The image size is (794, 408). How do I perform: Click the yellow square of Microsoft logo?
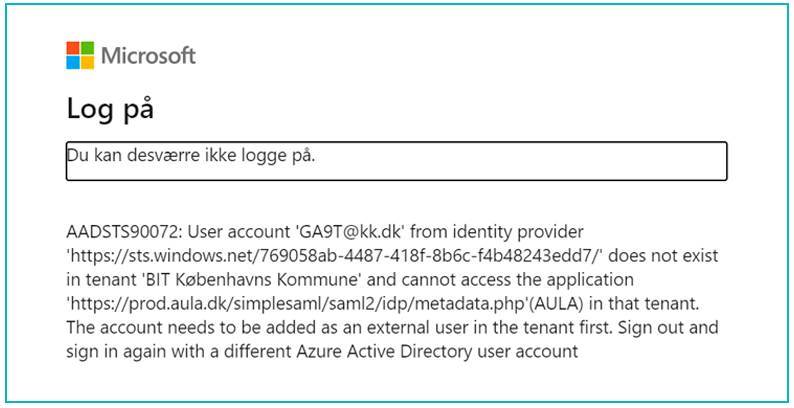click(88, 63)
